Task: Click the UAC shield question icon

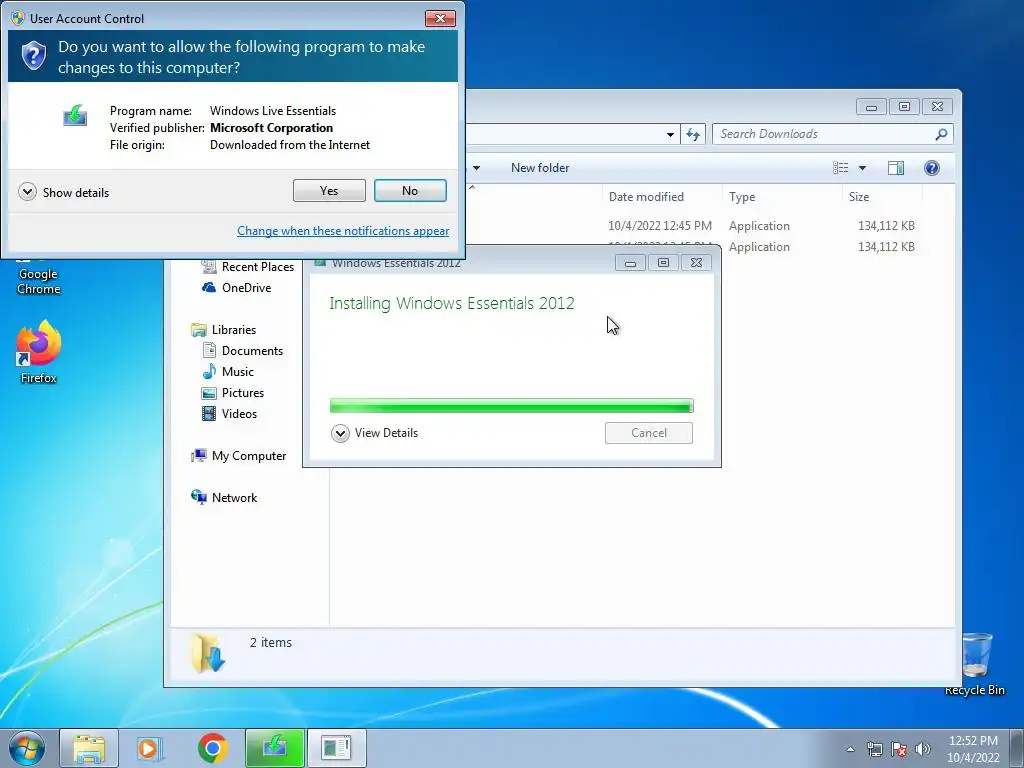Action: (x=33, y=56)
